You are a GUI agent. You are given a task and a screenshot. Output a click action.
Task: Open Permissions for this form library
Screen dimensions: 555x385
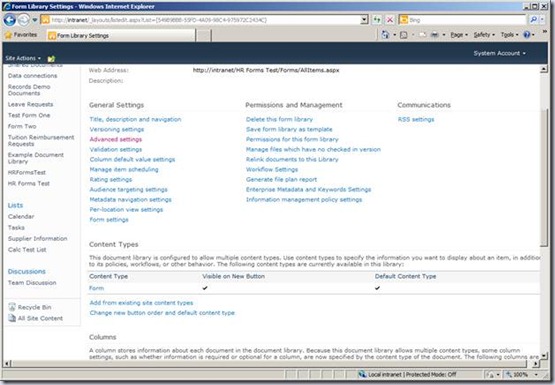tap(292, 139)
